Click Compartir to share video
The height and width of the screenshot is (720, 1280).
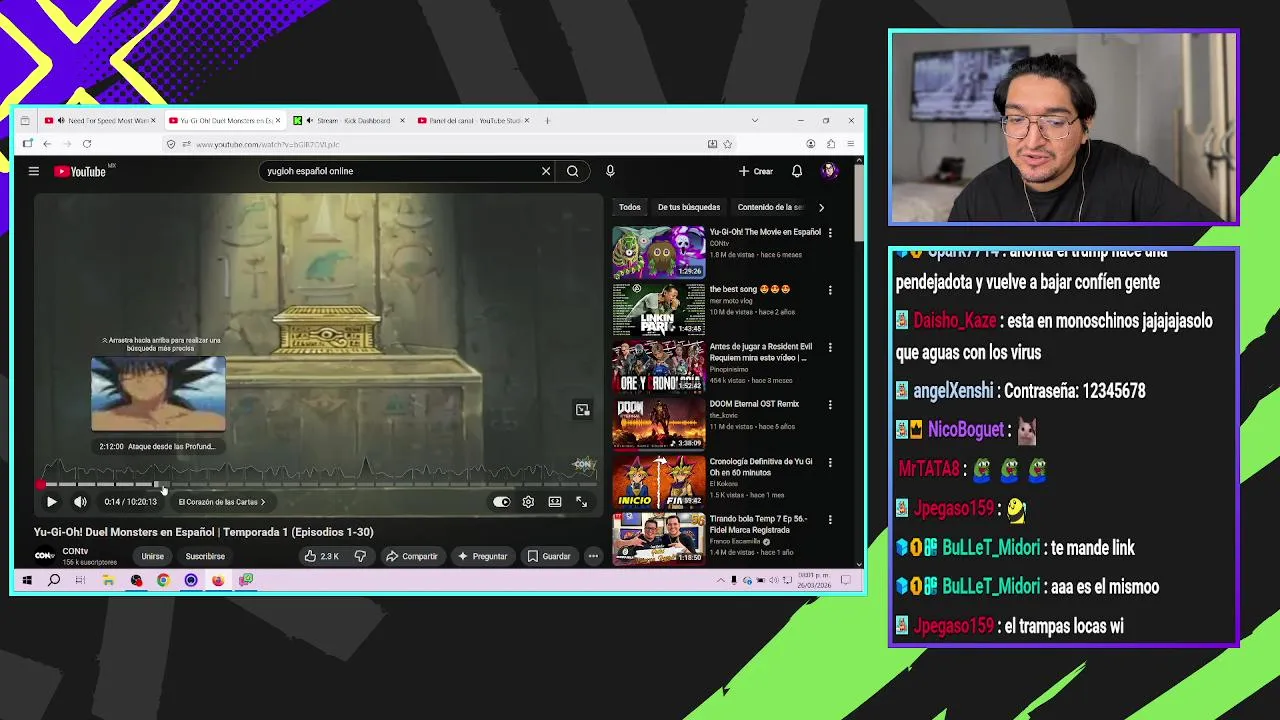[412, 556]
